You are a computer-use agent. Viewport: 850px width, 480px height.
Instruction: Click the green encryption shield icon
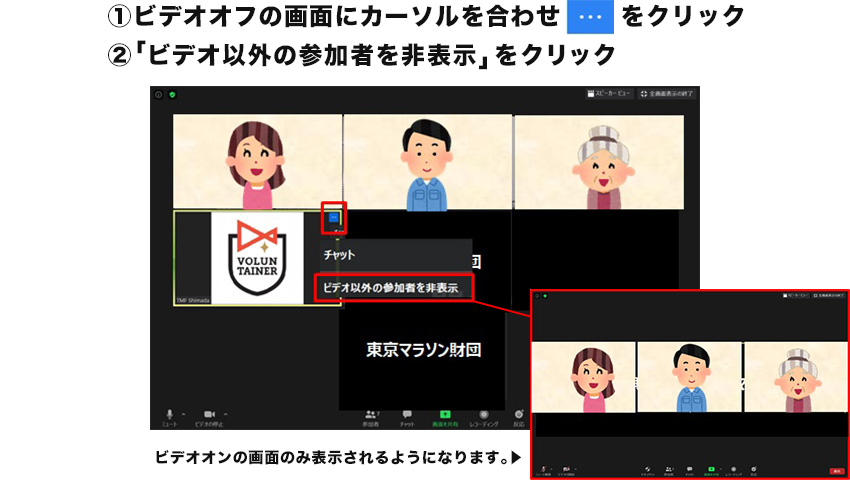[x=172, y=94]
